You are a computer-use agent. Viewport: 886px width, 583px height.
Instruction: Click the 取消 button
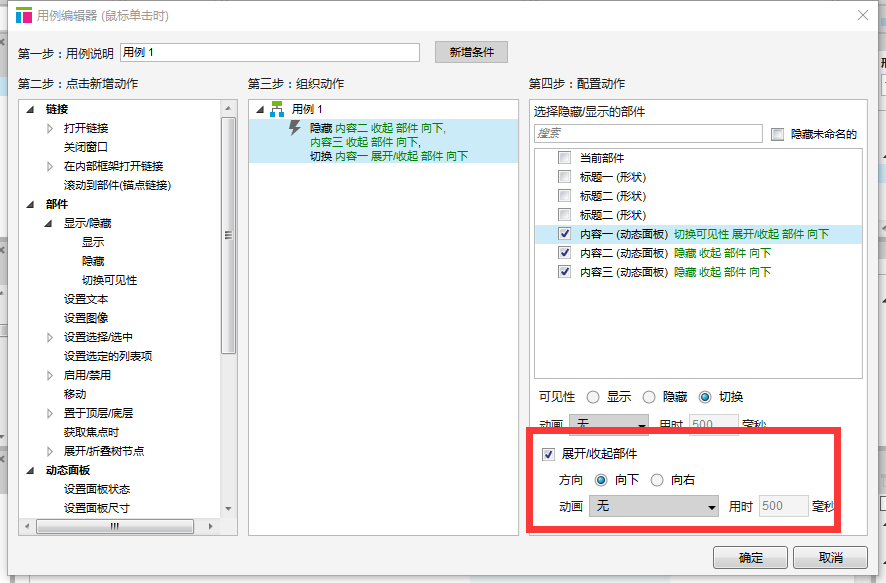[830, 558]
